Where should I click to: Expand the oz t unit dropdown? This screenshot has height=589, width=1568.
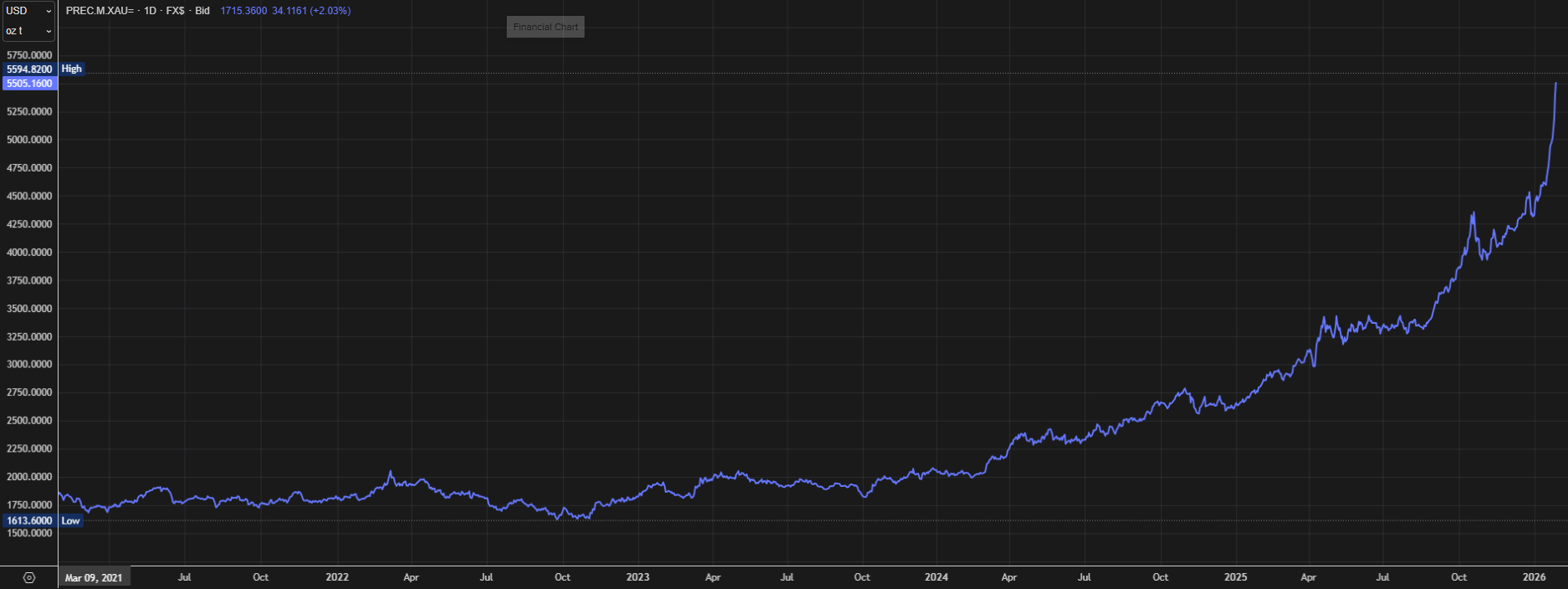click(28, 31)
